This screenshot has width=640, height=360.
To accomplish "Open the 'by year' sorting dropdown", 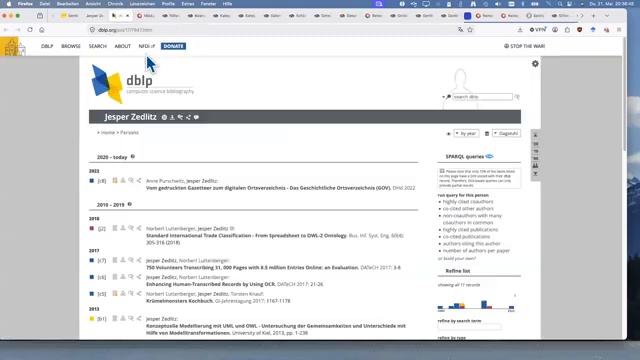I will 466,133.
